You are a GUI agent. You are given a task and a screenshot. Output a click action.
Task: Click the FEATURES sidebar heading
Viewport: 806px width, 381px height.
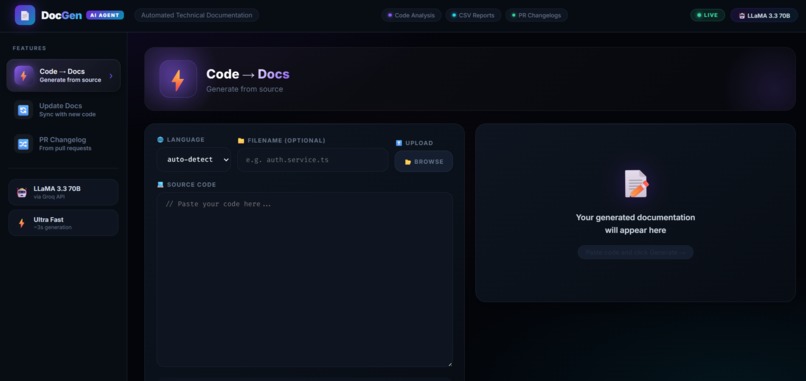coord(29,48)
